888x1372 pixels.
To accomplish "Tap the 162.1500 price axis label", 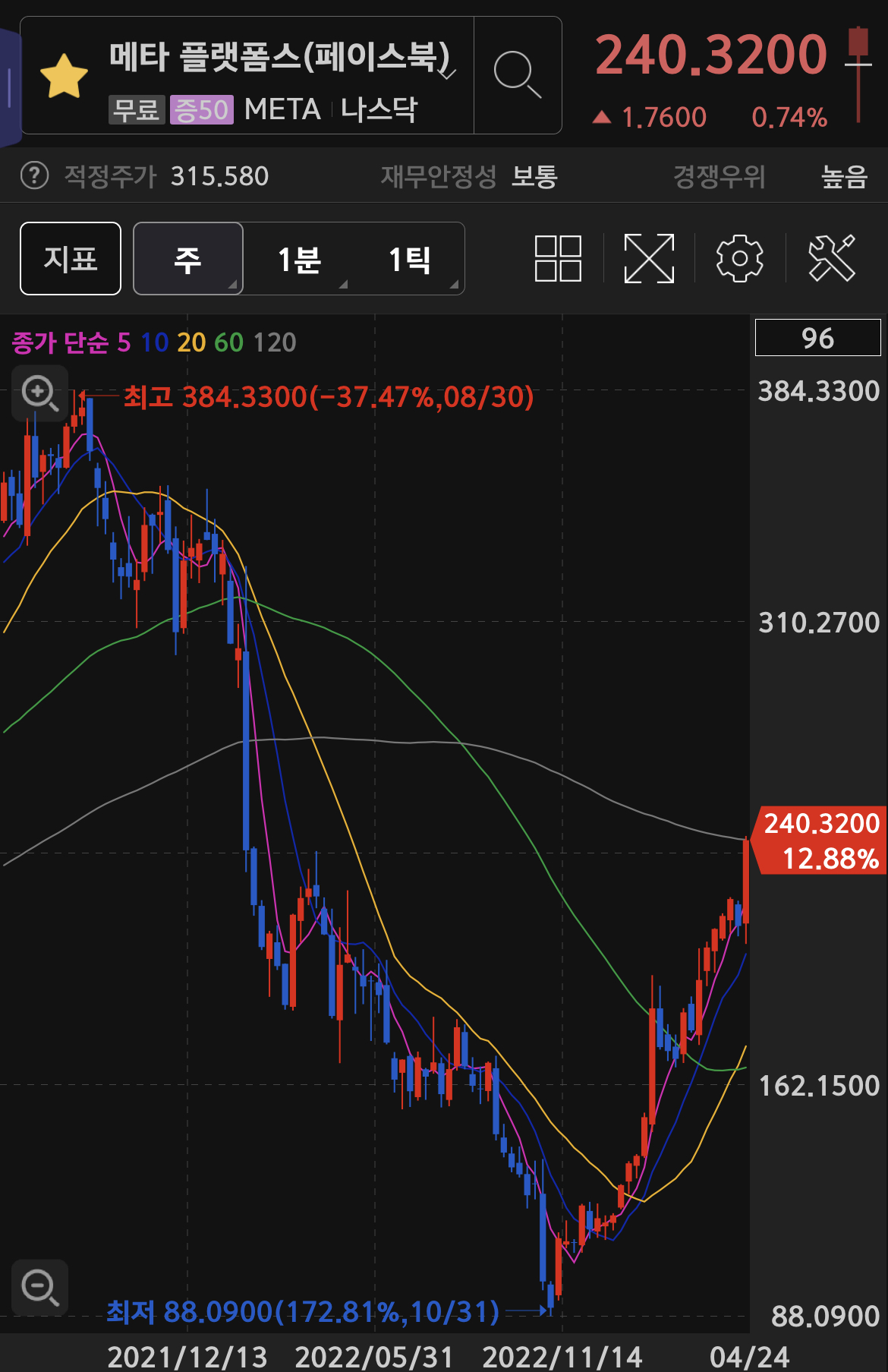I will click(819, 1086).
